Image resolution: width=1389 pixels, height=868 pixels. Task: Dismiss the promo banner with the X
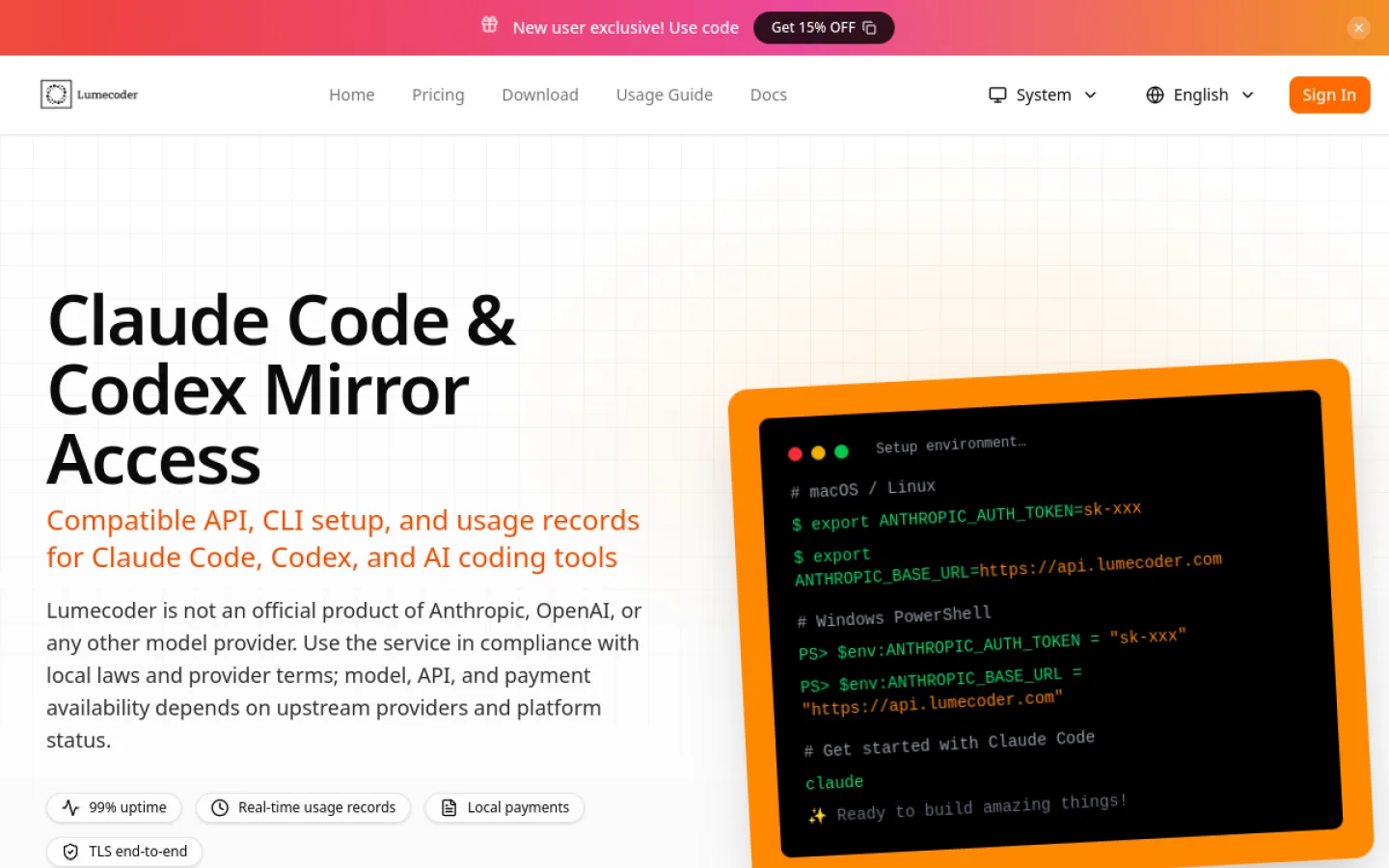1358,28
